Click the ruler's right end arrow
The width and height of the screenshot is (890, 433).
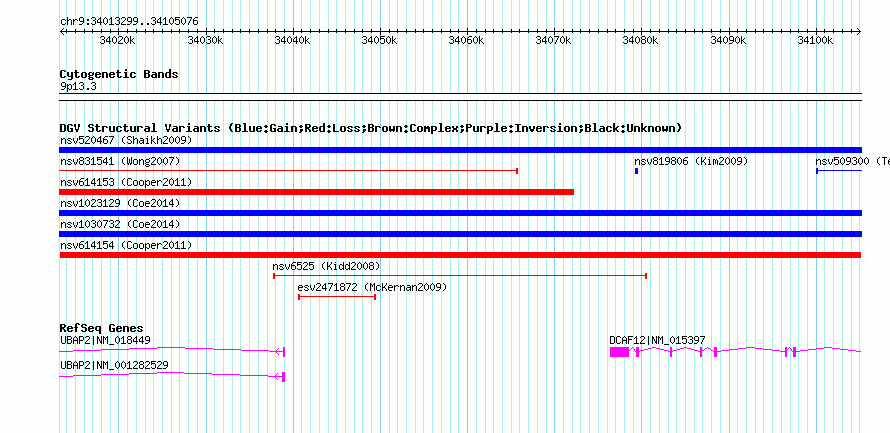coord(859,31)
